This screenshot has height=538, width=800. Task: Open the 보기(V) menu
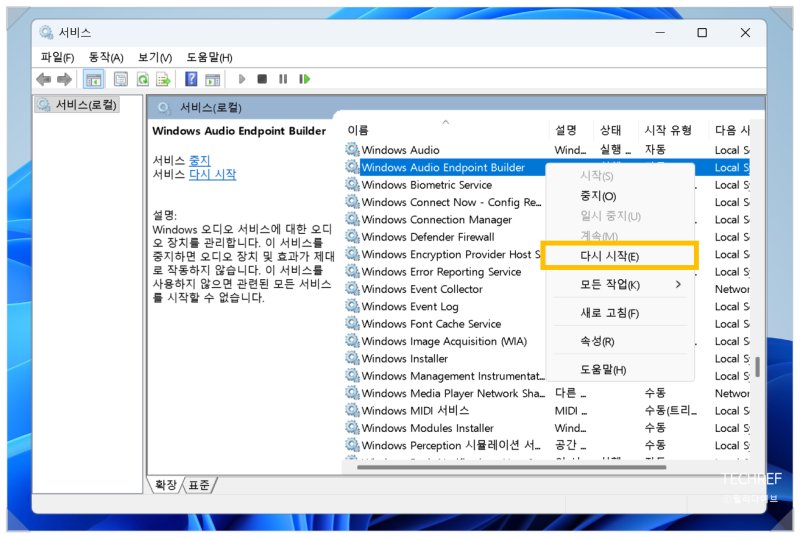pos(155,57)
